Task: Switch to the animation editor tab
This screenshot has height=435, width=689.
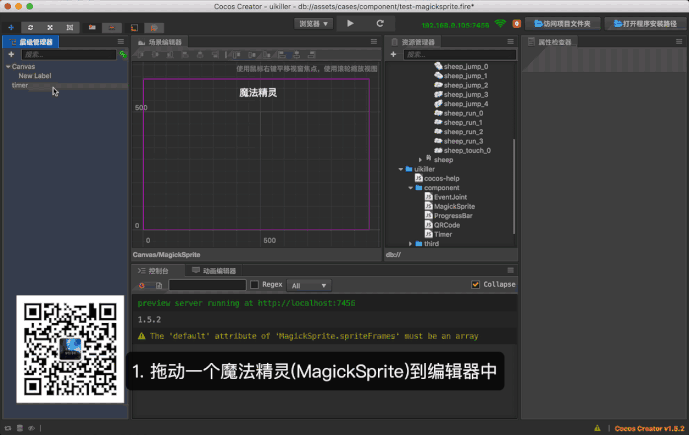Action: click(x=214, y=271)
